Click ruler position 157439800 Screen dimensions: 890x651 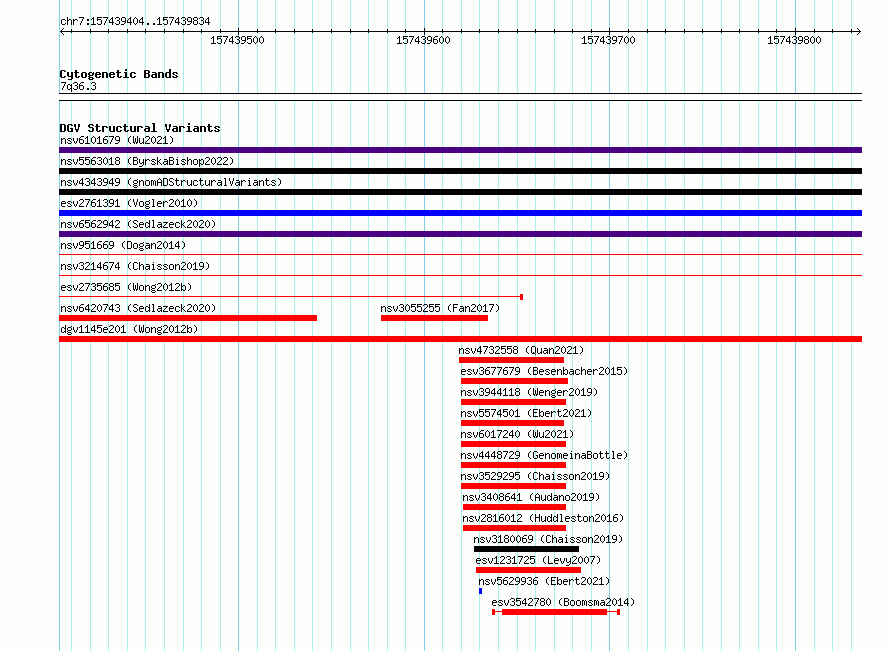point(794,40)
